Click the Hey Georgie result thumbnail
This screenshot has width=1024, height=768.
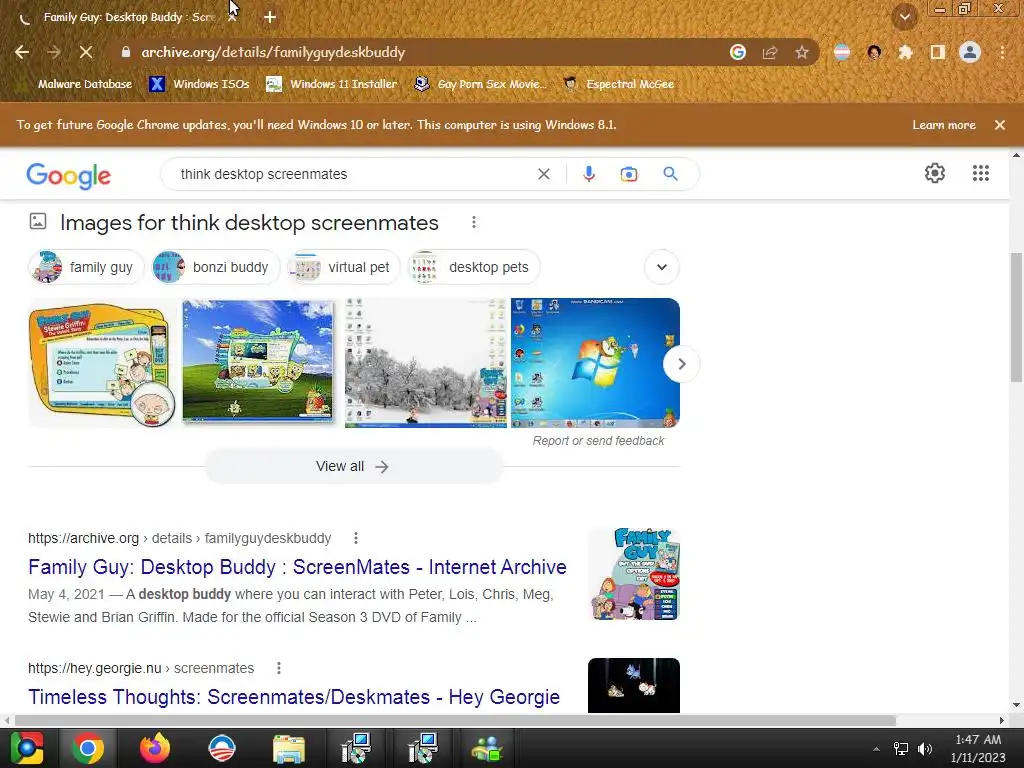(x=633, y=686)
